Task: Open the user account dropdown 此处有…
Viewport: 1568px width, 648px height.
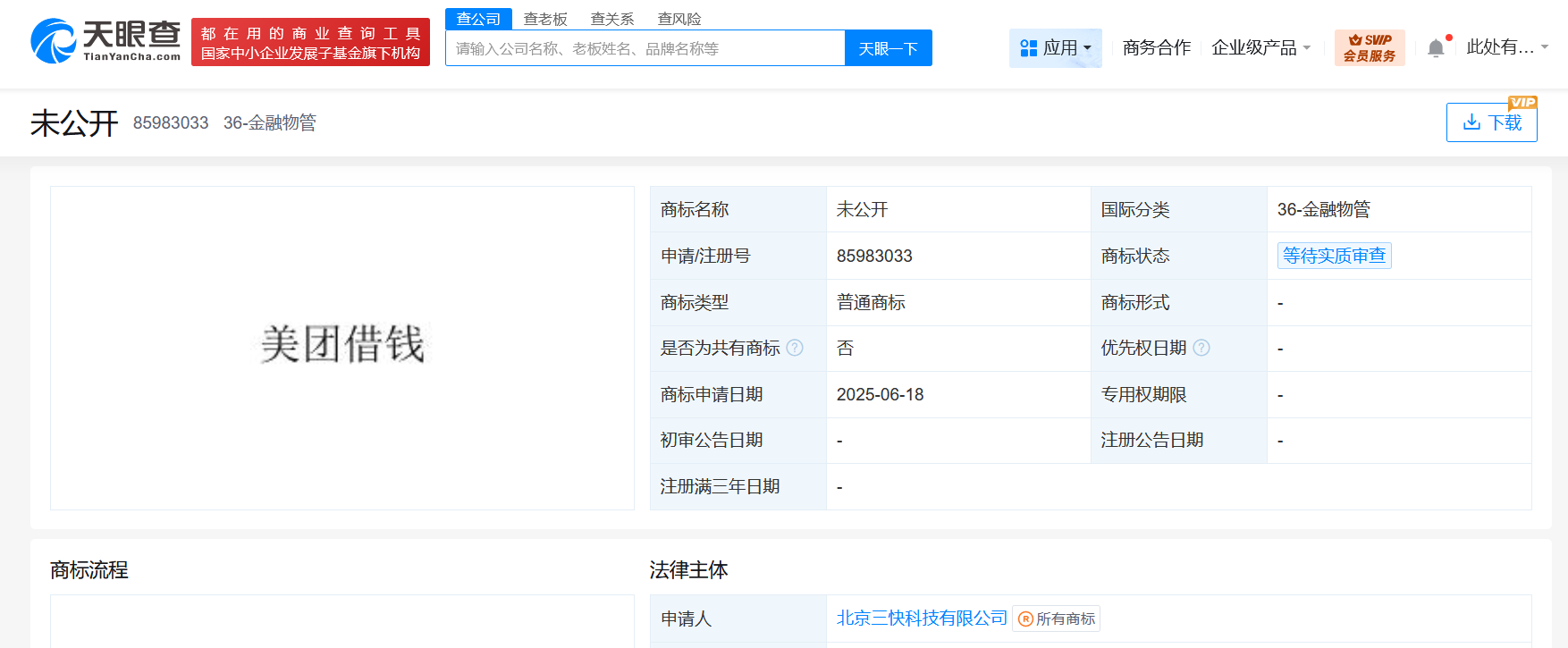Action: pyautogui.click(x=1506, y=47)
